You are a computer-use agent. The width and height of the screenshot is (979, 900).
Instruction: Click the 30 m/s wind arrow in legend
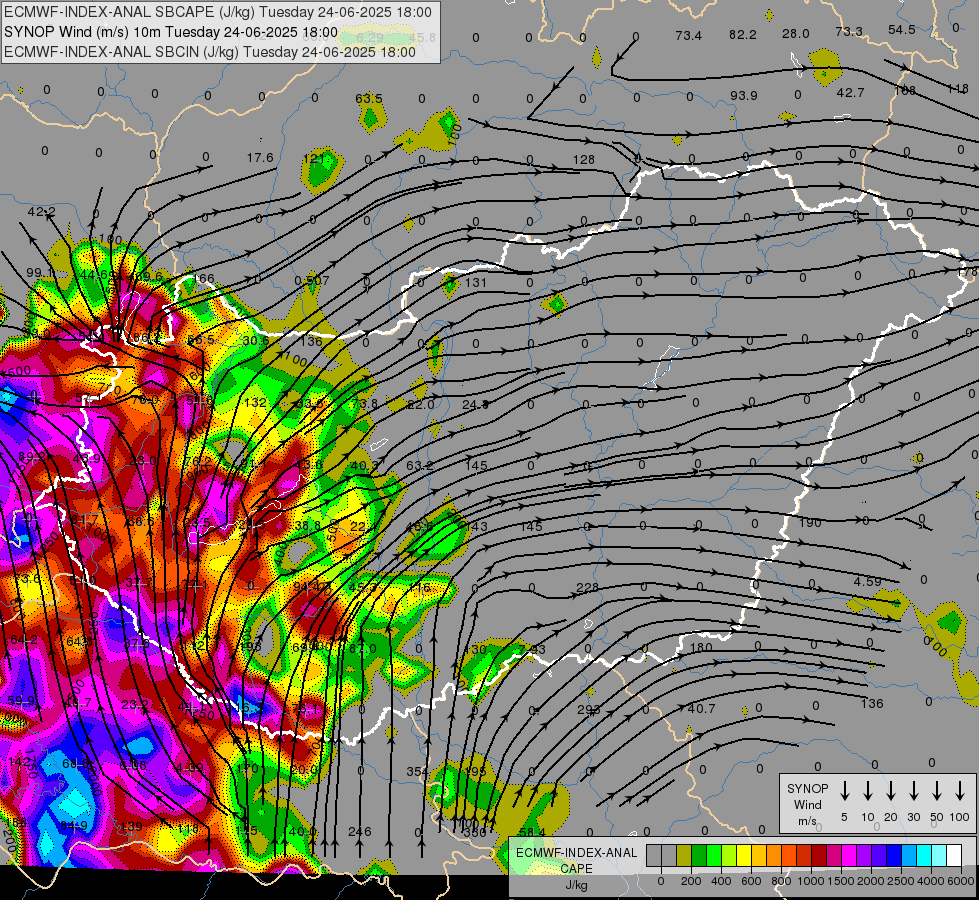[x=913, y=790]
